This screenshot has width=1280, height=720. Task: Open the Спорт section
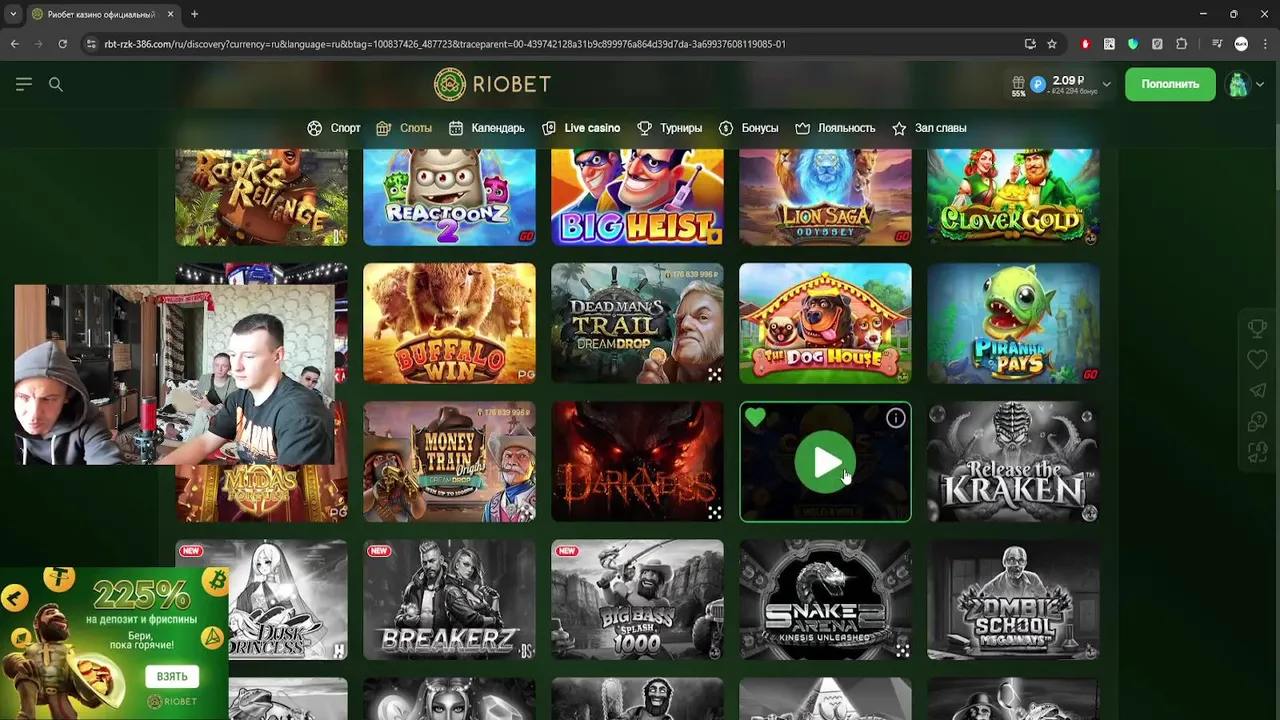tap(334, 128)
